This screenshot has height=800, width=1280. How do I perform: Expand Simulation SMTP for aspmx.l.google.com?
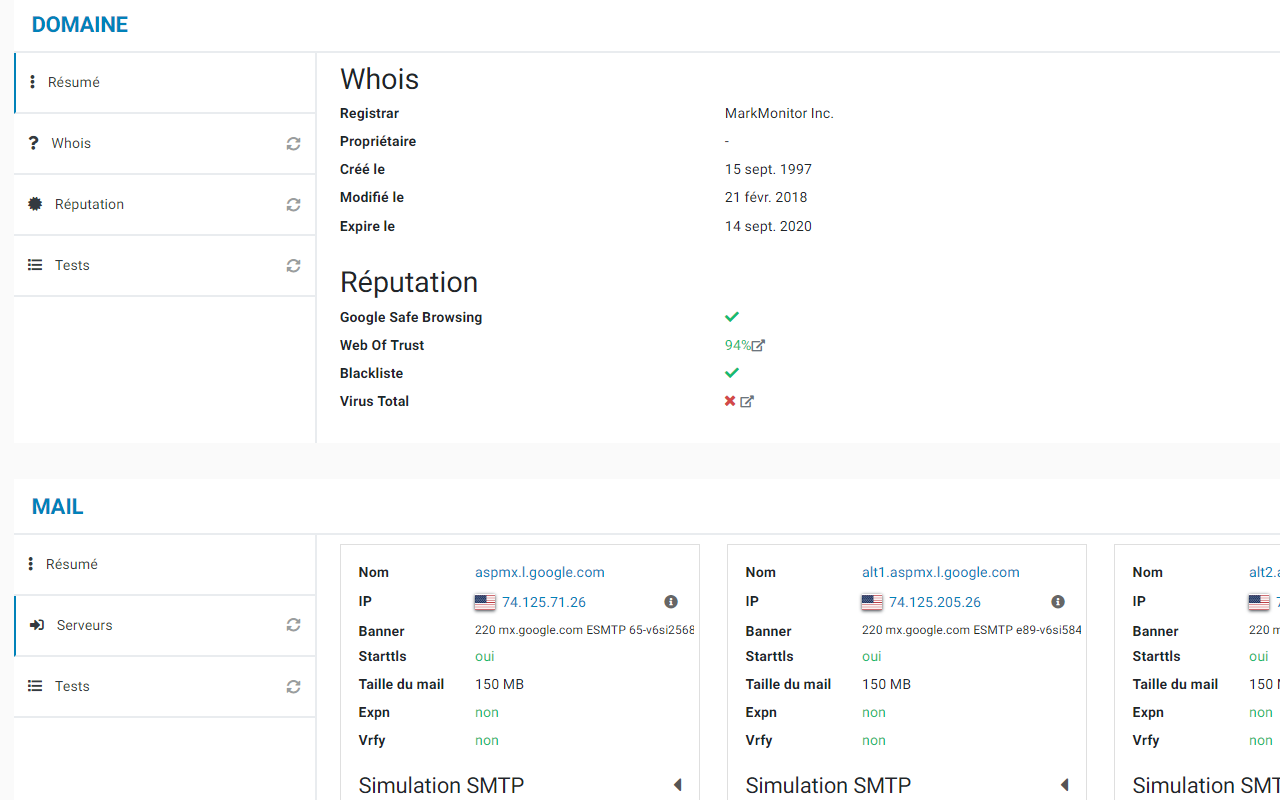pos(677,785)
